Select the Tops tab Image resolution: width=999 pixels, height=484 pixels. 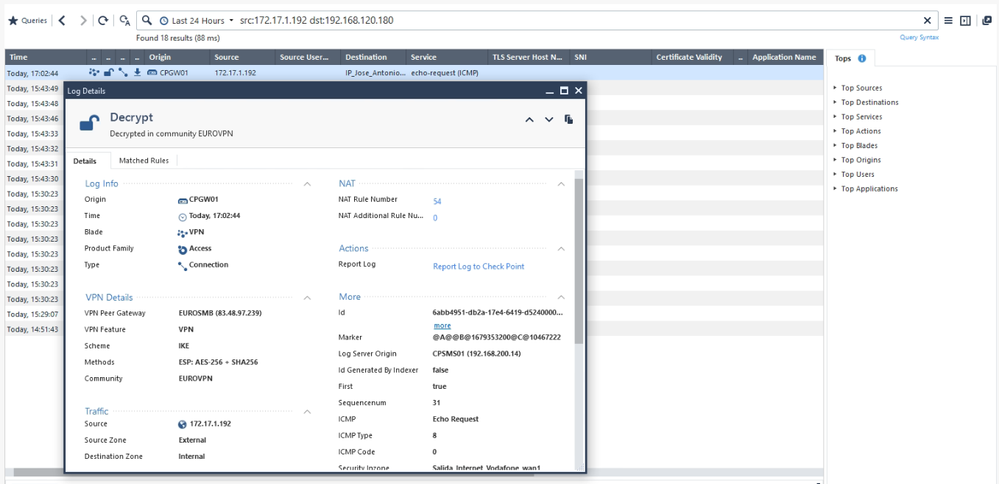click(850, 58)
